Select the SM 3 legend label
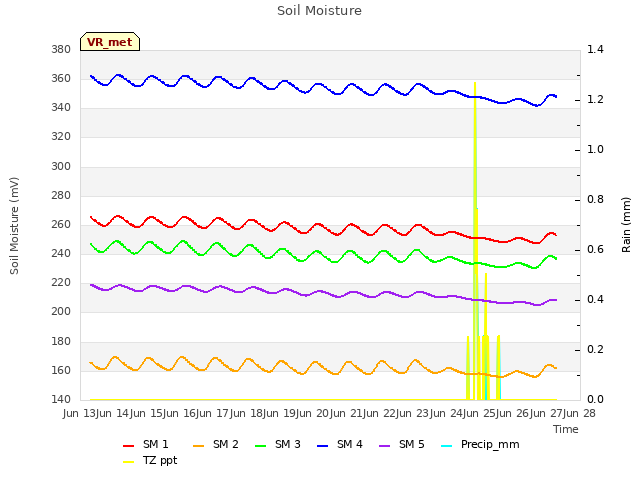 (x=288, y=444)
